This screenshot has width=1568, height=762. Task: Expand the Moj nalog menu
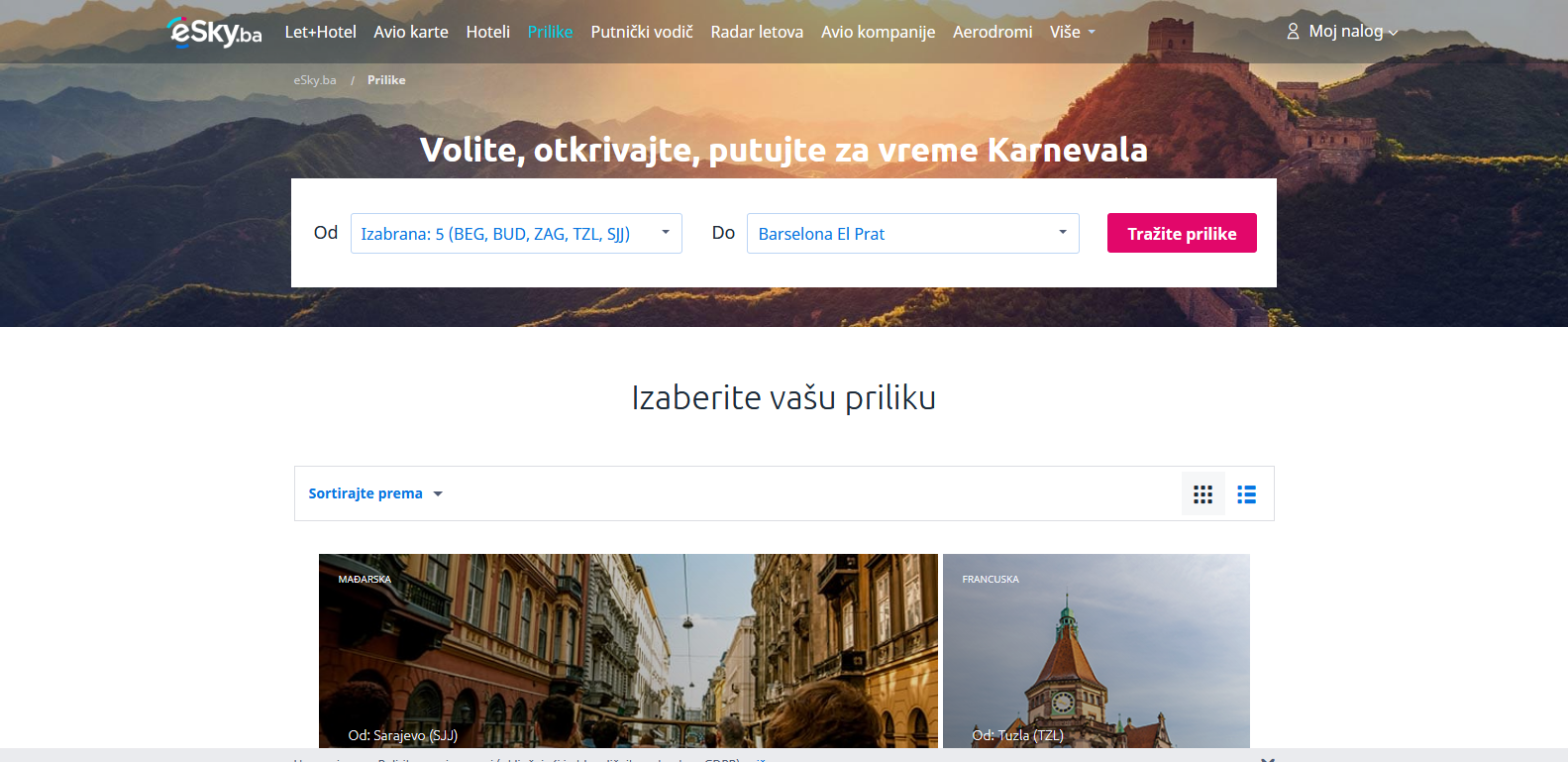click(x=1353, y=32)
